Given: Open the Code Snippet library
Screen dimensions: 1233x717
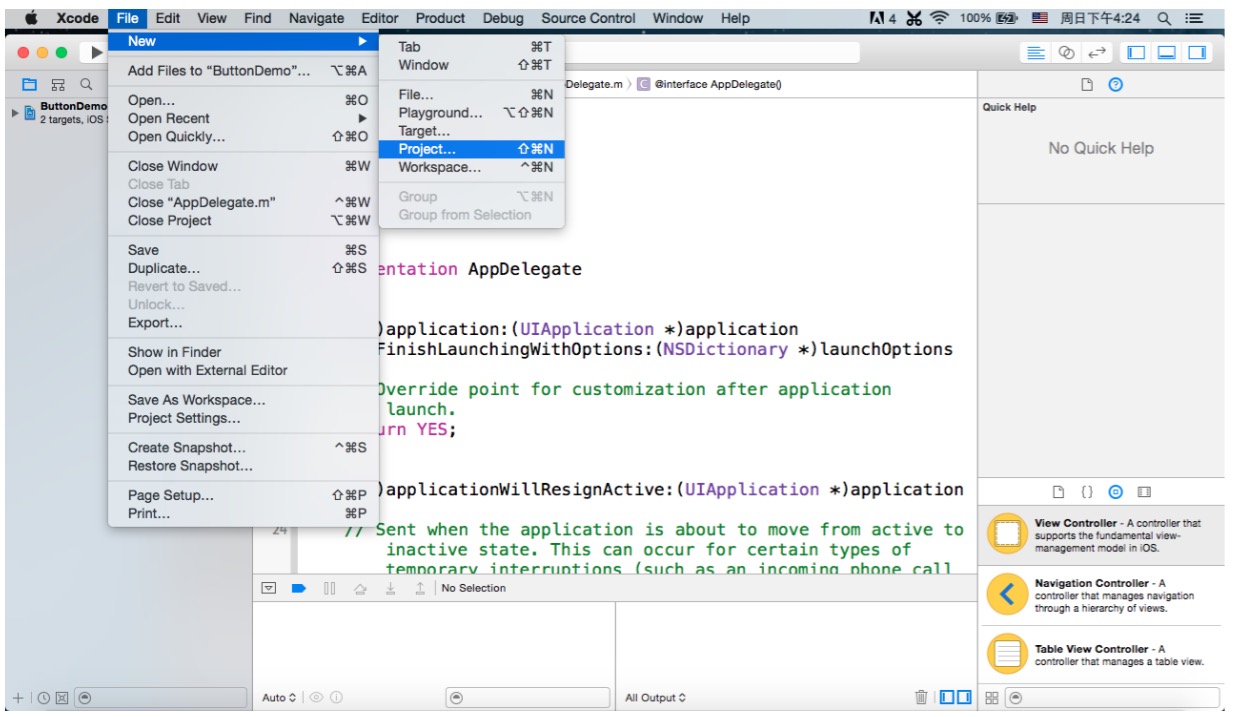Looking at the screenshot, I should (x=1088, y=492).
